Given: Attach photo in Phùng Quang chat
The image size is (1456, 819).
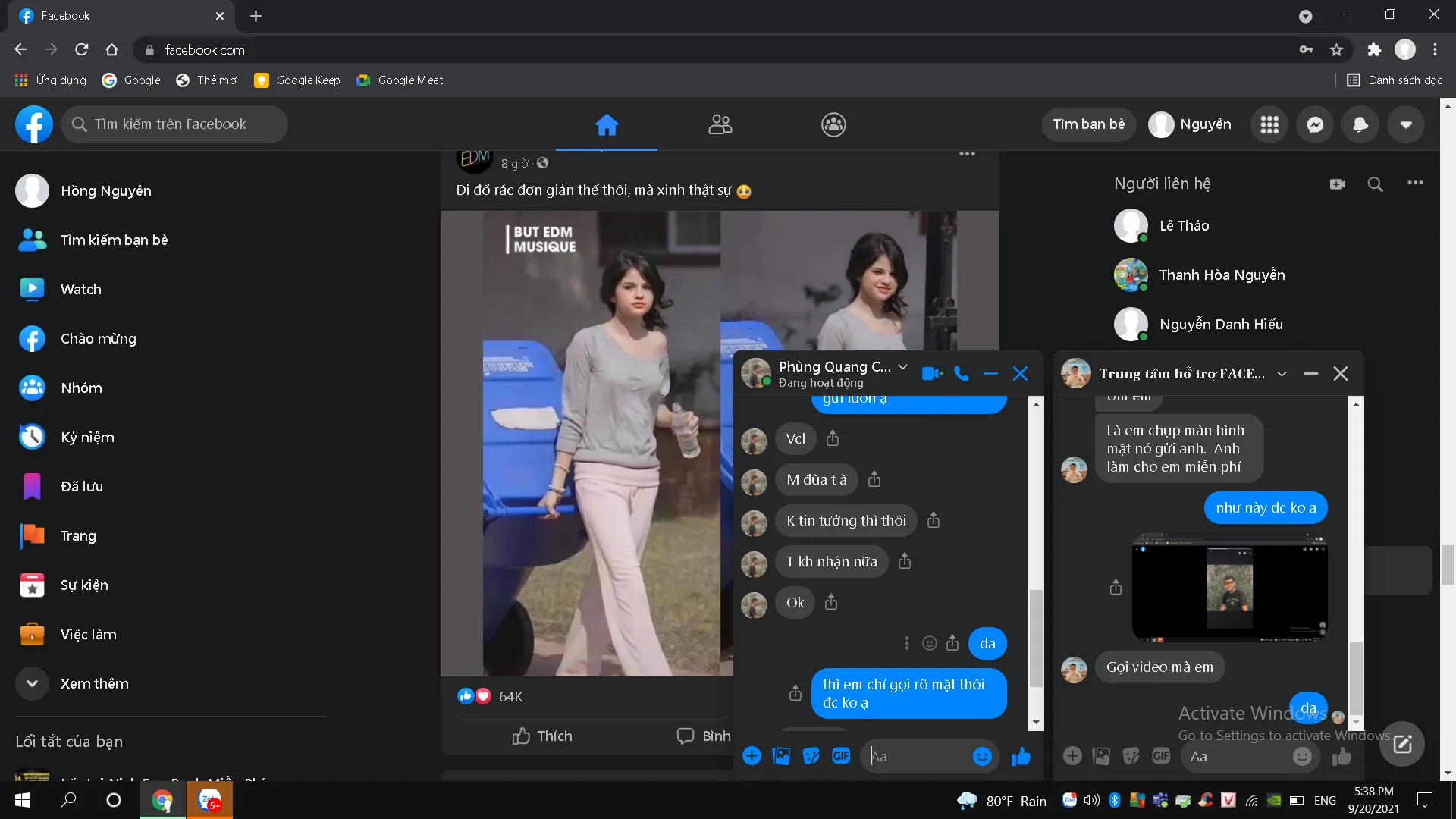Looking at the screenshot, I should pos(781,756).
